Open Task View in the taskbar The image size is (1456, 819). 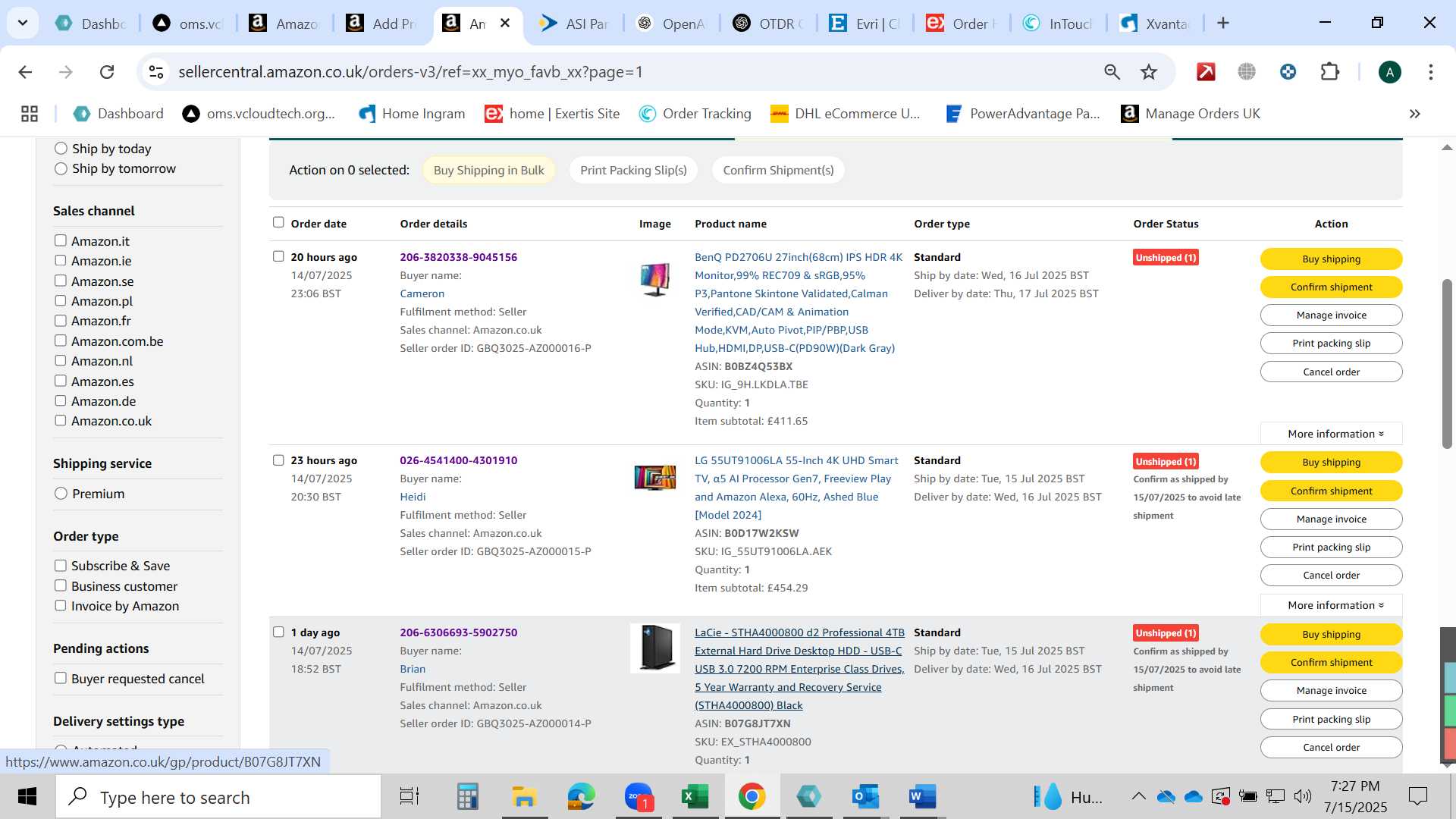click(x=409, y=797)
